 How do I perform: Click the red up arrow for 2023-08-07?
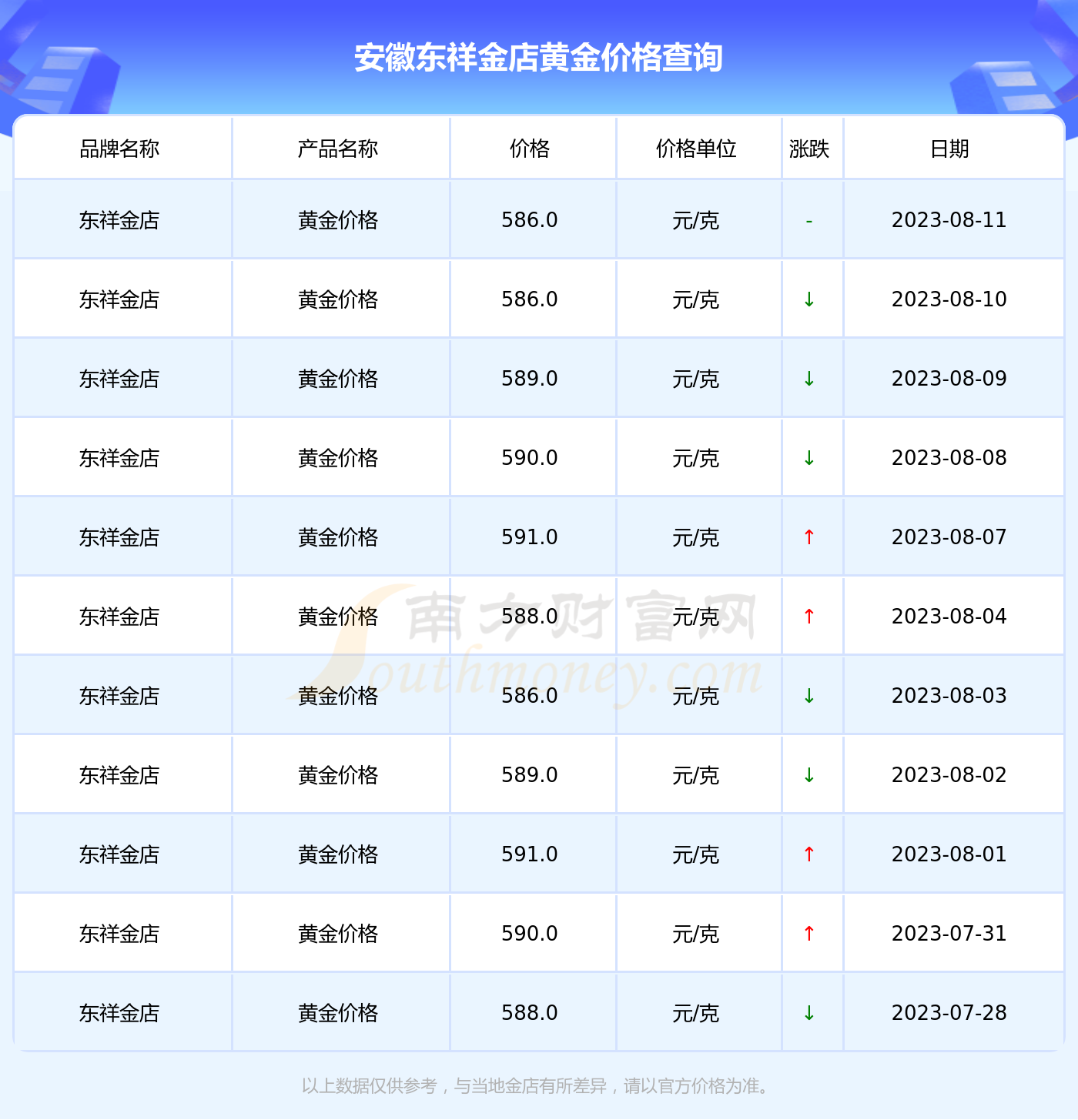809,537
